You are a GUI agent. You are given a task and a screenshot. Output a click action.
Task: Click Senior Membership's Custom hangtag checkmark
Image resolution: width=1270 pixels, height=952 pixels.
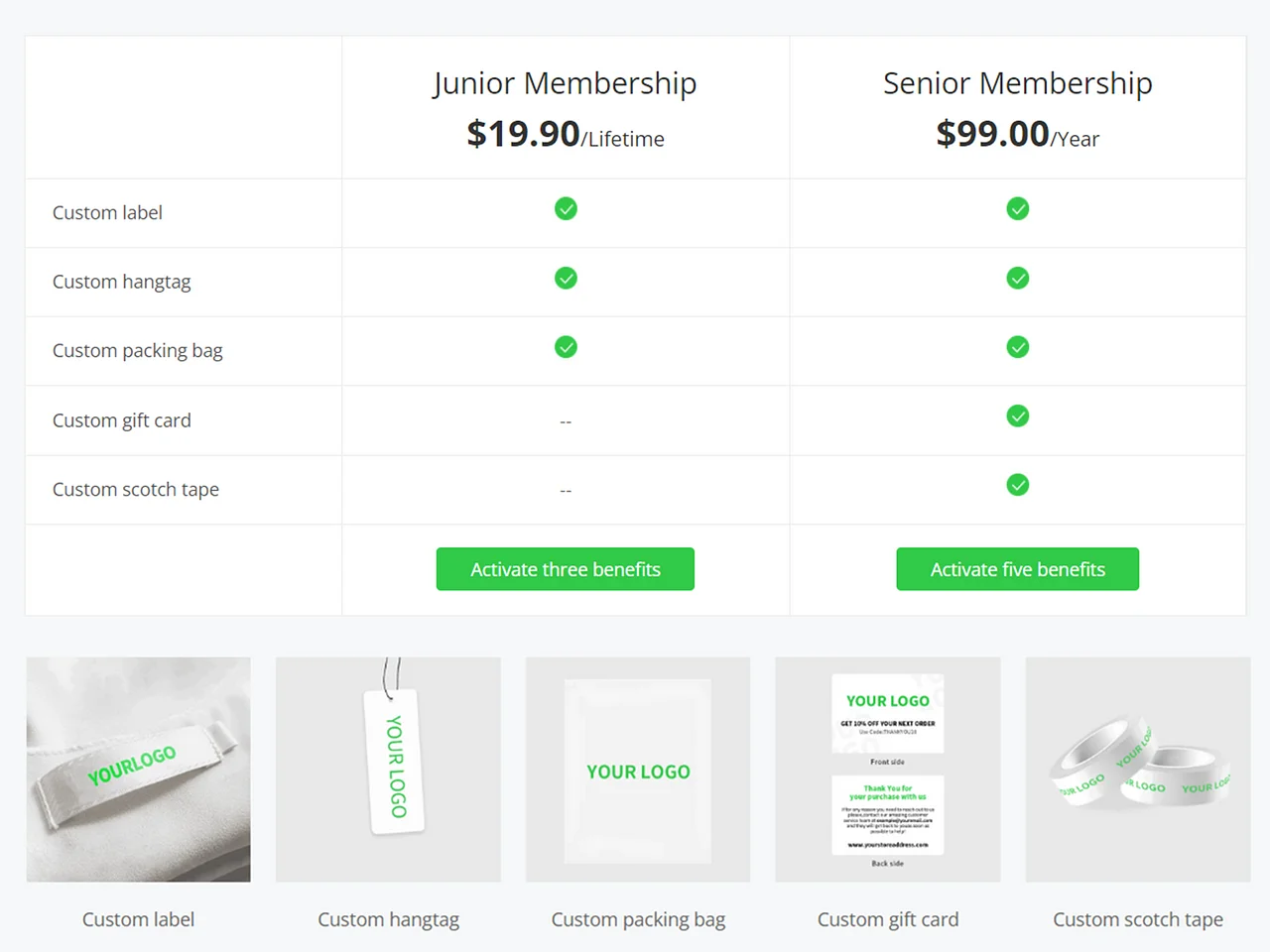(x=1018, y=278)
